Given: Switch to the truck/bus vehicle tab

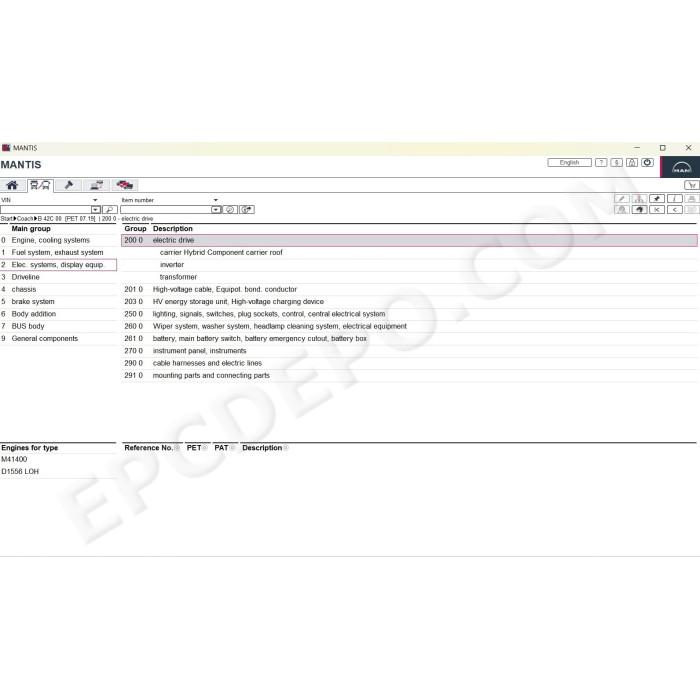Looking at the screenshot, I should click(40, 185).
